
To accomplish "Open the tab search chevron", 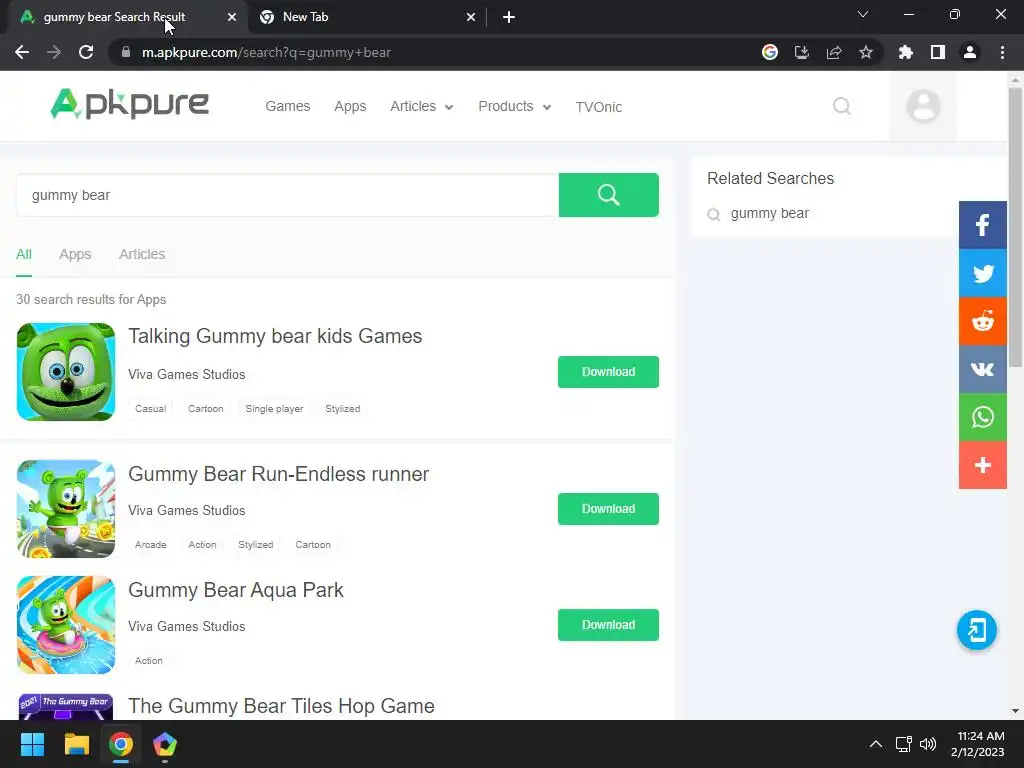I will 863,14.
